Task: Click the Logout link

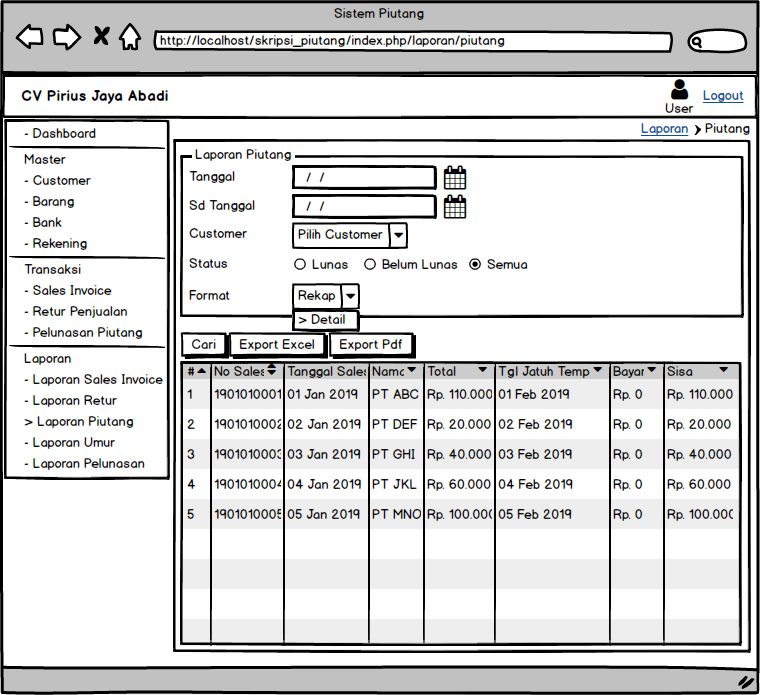Action: 723,95
